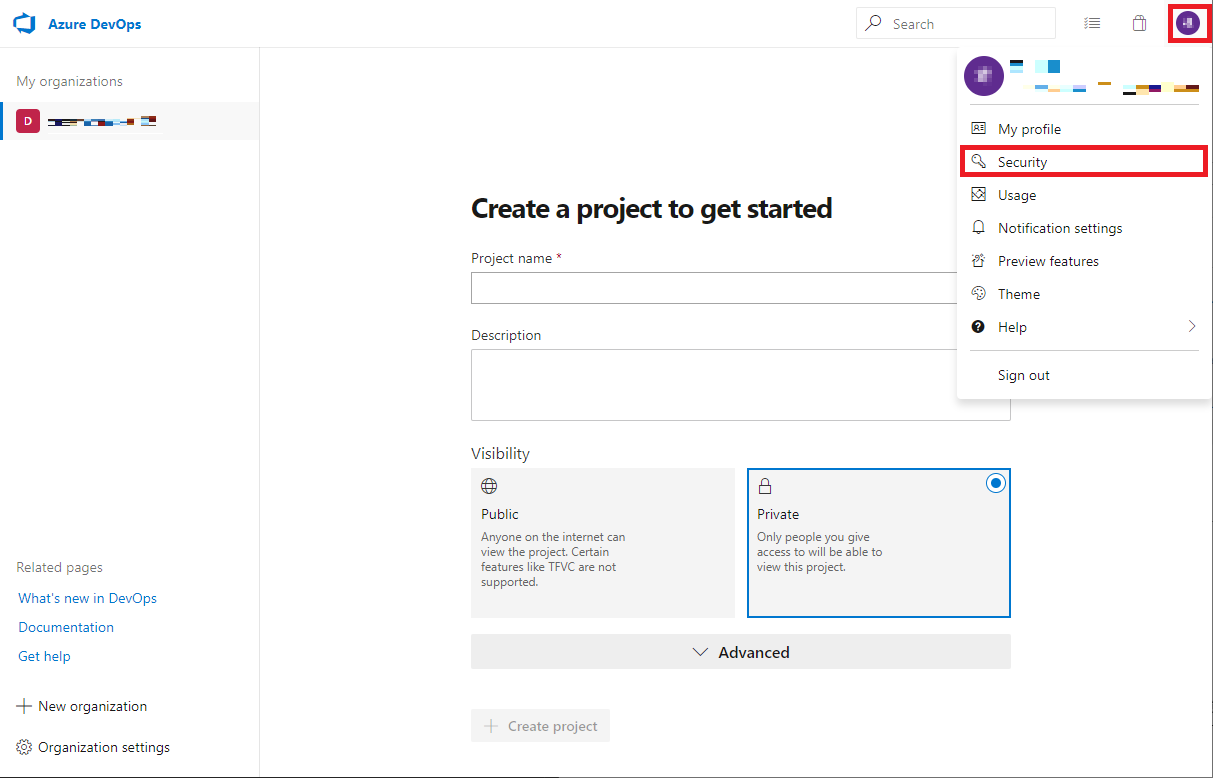1213x778 pixels.
Task: Click the Azure DevOps logo icon
Action: [24, 23]
